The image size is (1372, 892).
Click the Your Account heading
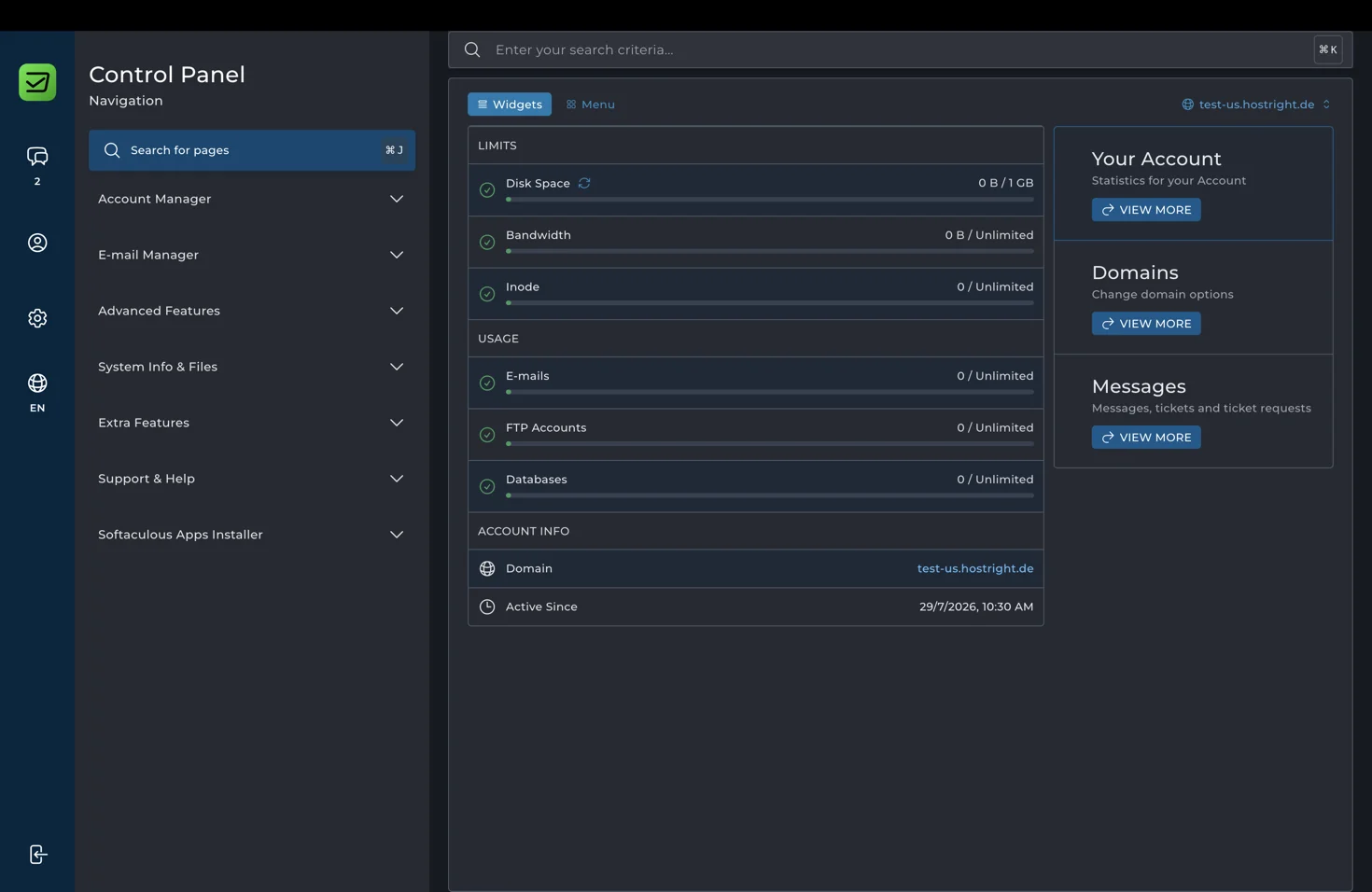pyautogui.click(x=1156, y=159)
